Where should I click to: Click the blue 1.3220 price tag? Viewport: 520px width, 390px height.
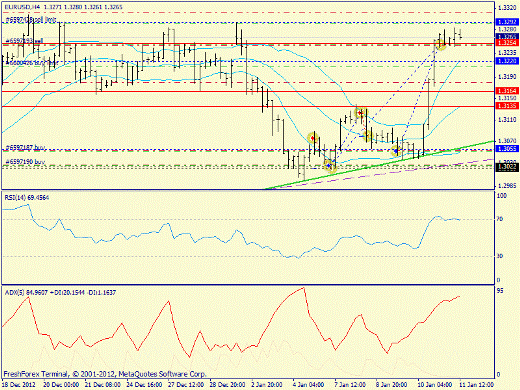507,61
